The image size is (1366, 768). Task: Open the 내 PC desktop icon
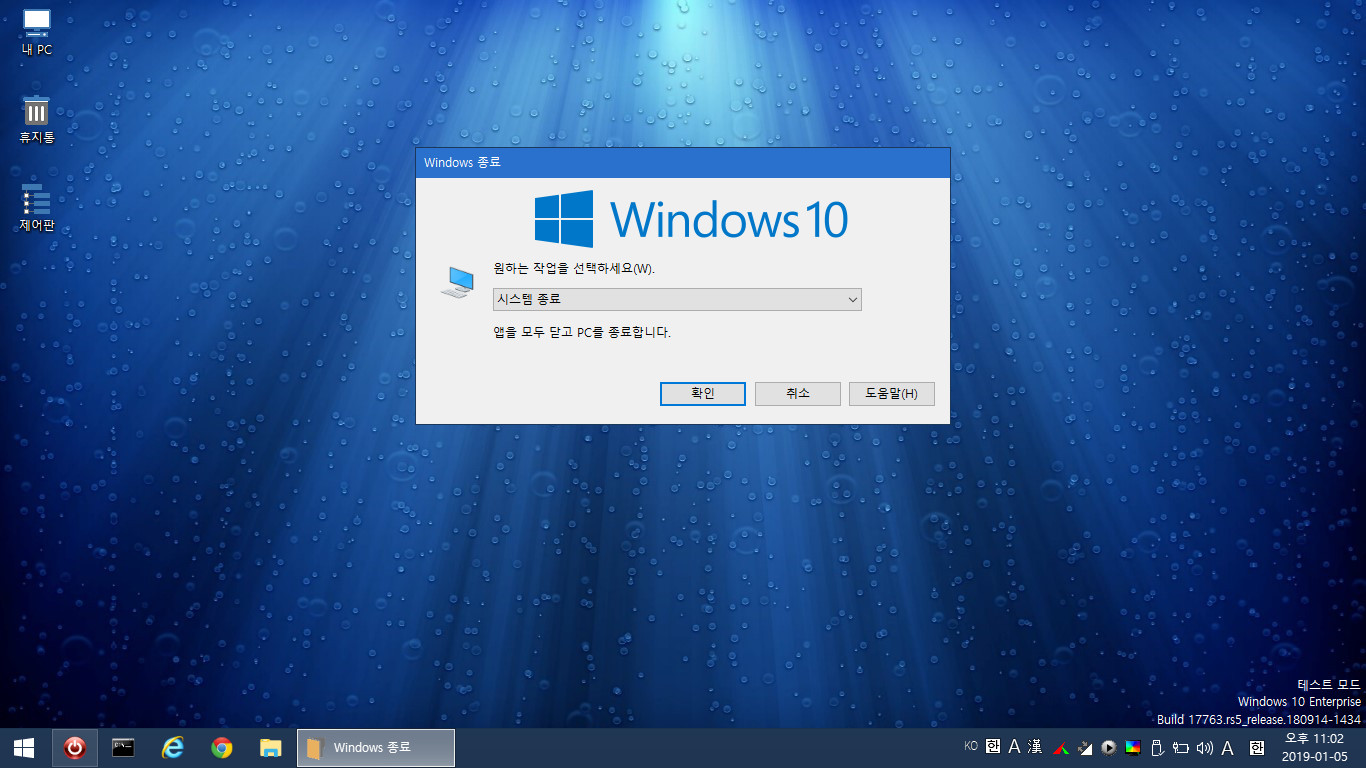(x=37, y=32)
